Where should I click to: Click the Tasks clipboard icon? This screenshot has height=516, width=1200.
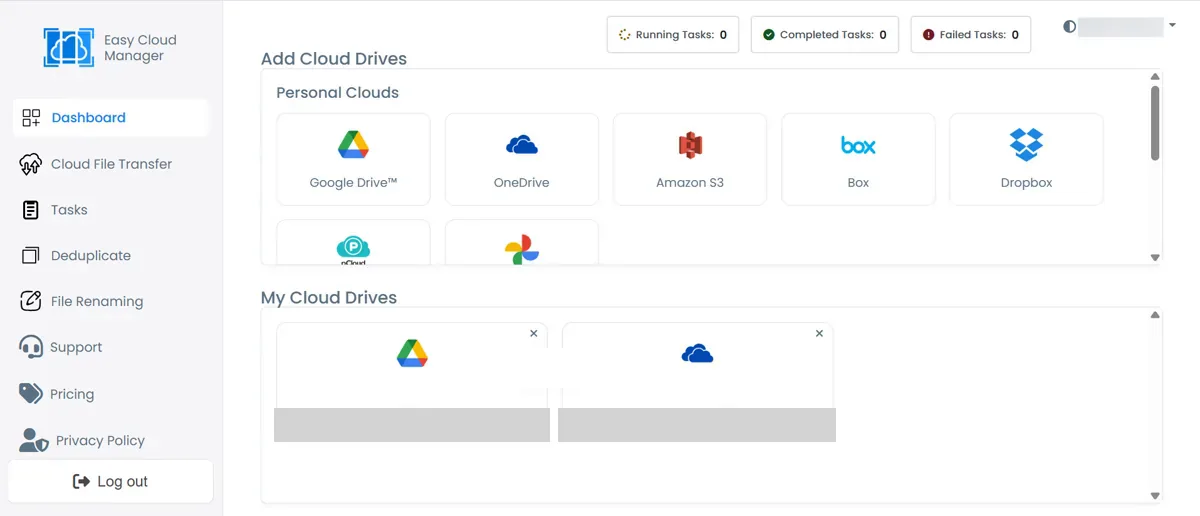point(31,210)
